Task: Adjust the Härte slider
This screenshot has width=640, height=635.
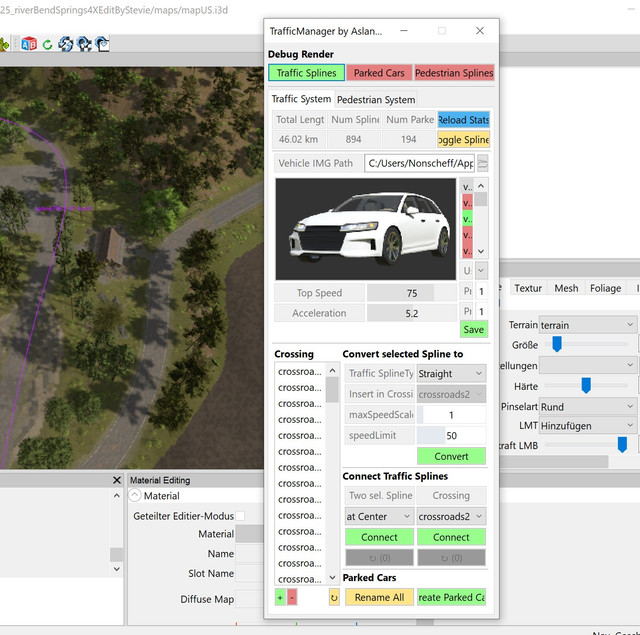Action: [586, 385]
